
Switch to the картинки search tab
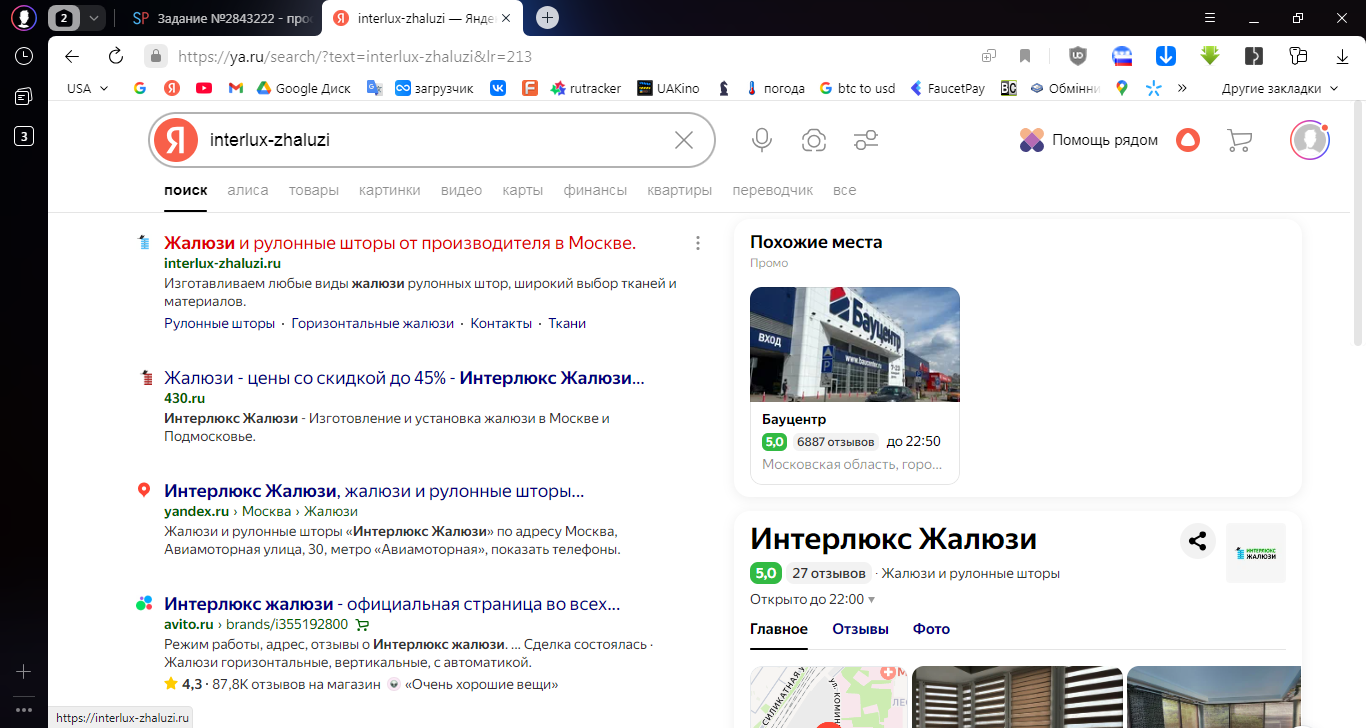(x=390, y=190)
